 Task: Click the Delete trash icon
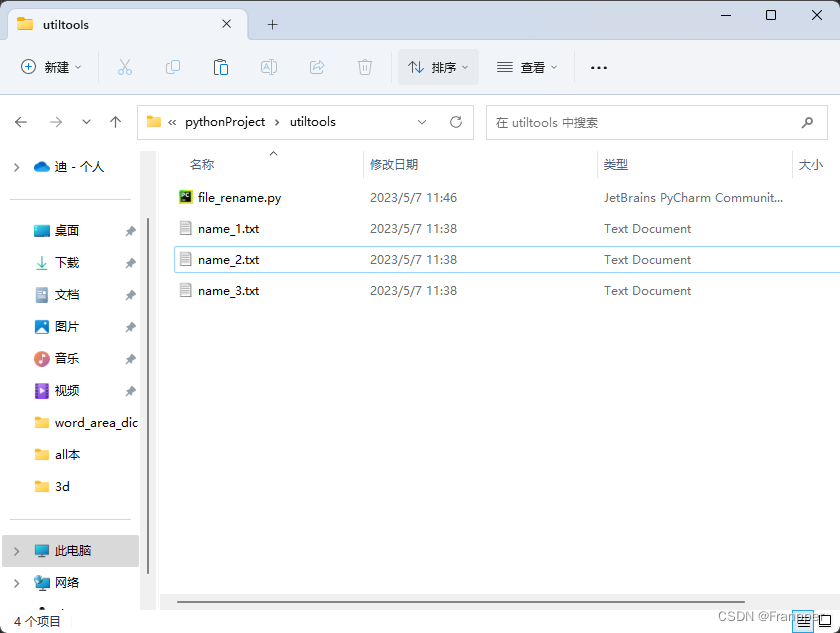[364, 67]
